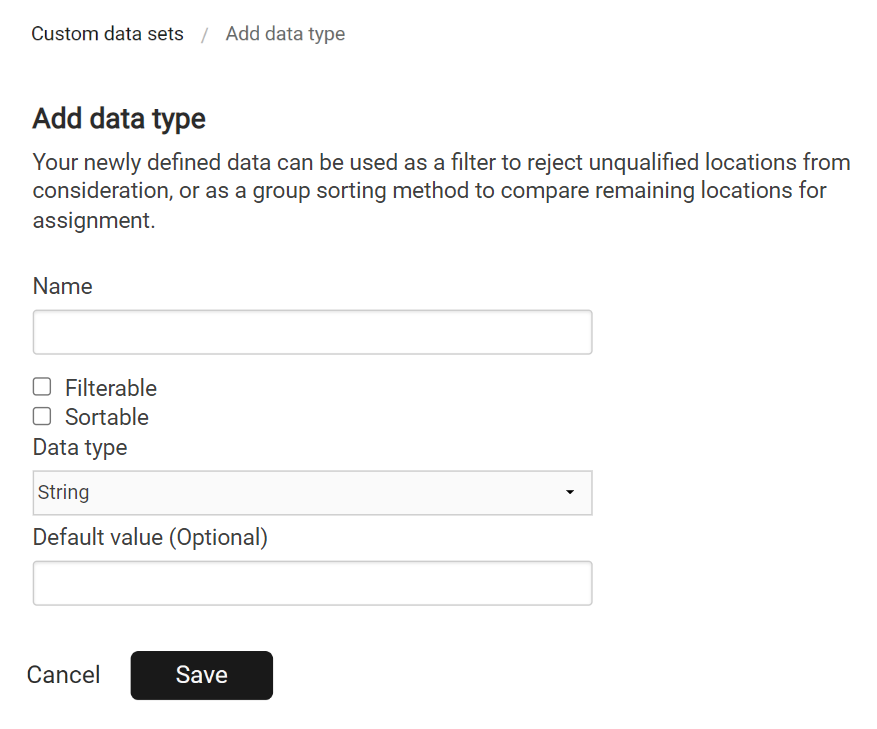The height and width of the screenshot is (729, 877).
Task: Open the Data type dropdown arrow
Action: pyautogui.click(x=569, y=492)
